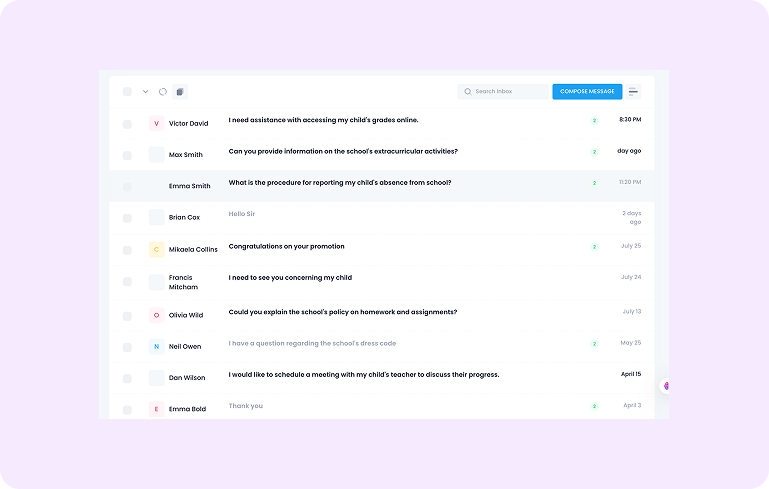The width and height of the screenshot is (769, 489).
Task: Click the sender name Emma Smith
Action: [x=189, y=186]
